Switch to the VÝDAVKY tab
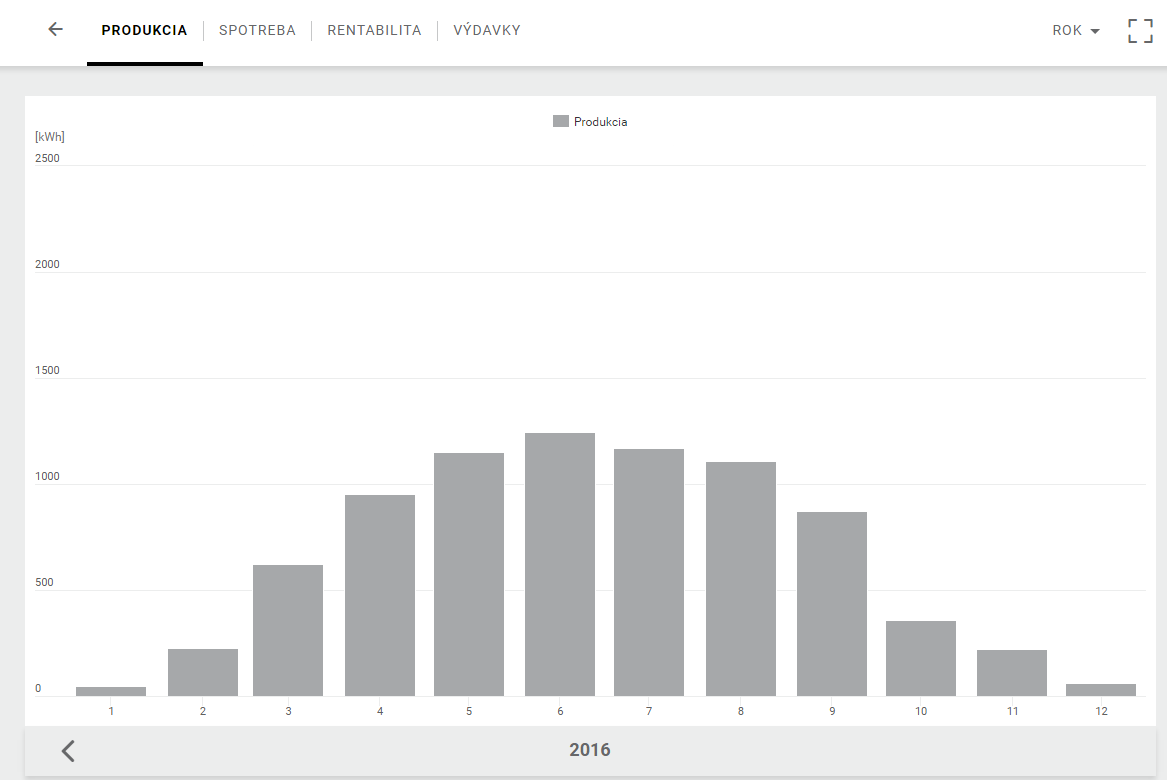Image resolution: width=1167 pixels, height=780 pixels. coord(487,31)
